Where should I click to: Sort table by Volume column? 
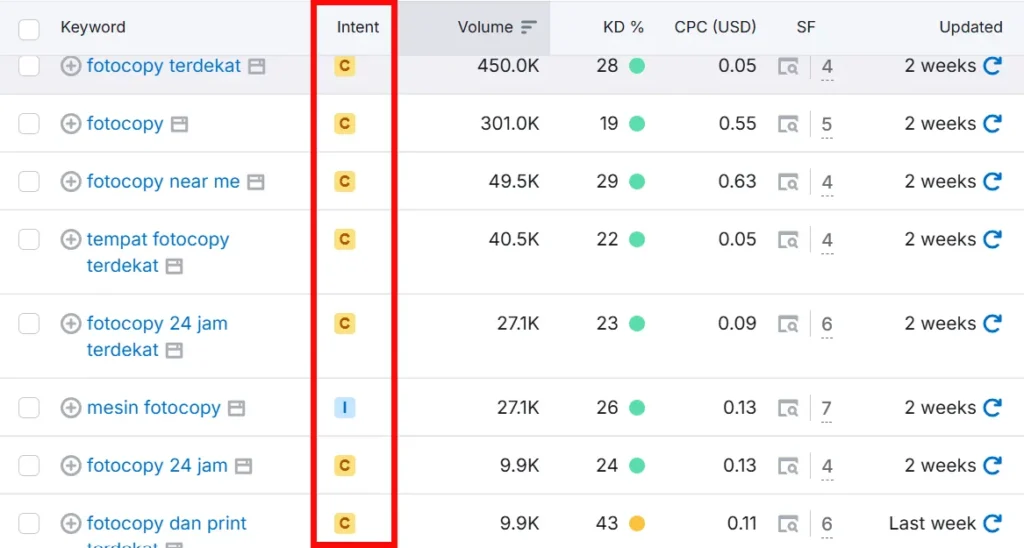(496, 27)
